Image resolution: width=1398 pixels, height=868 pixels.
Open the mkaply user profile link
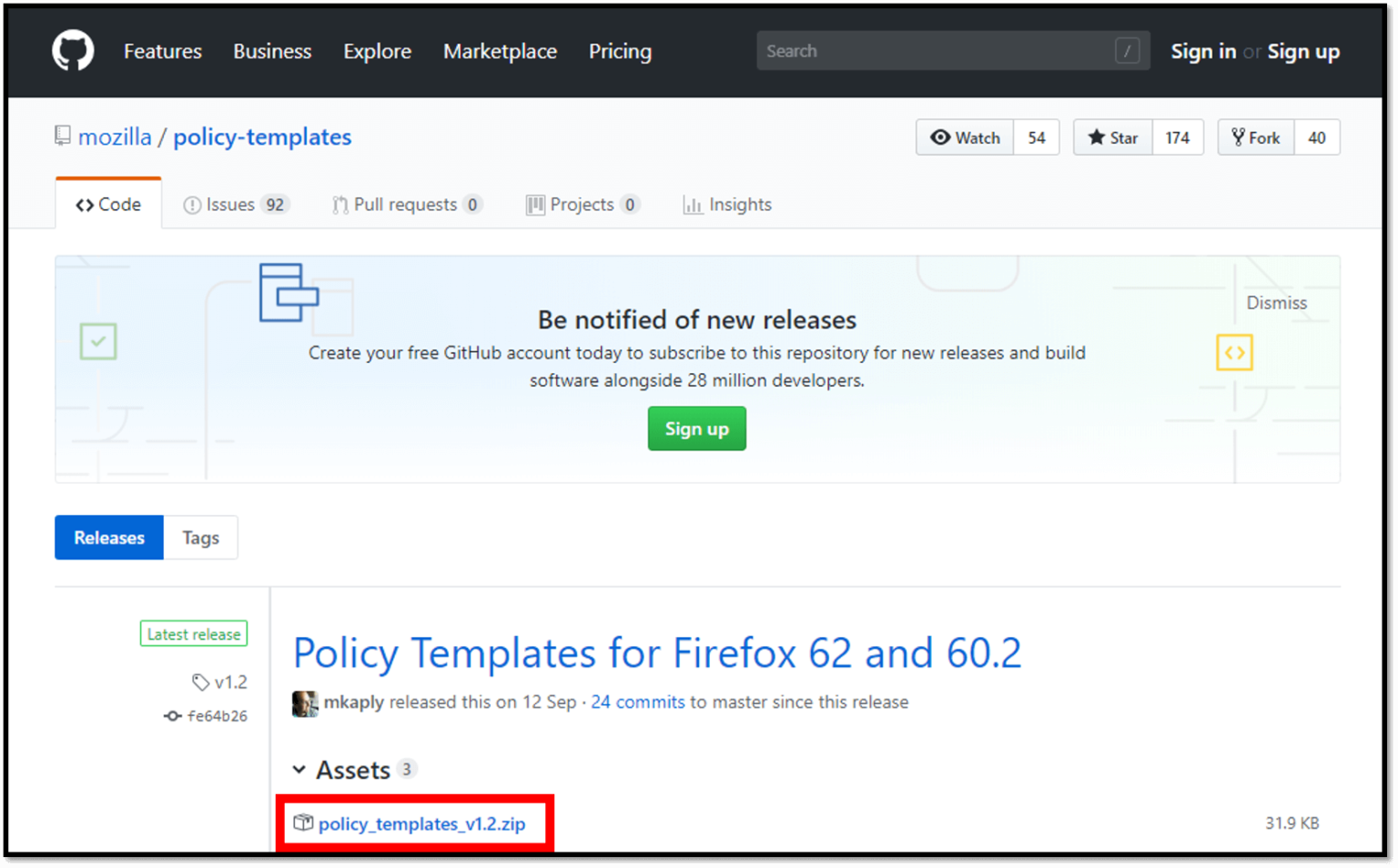pos(354,702)
